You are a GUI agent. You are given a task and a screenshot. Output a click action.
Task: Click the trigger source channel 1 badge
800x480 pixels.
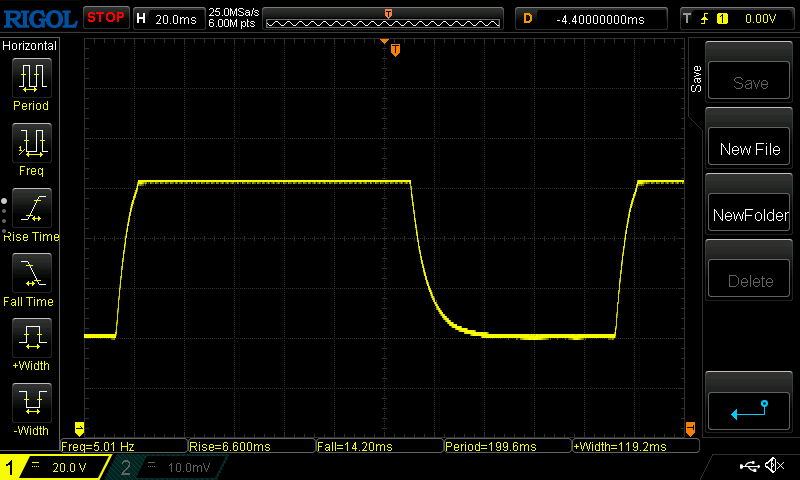click(722, 19)
